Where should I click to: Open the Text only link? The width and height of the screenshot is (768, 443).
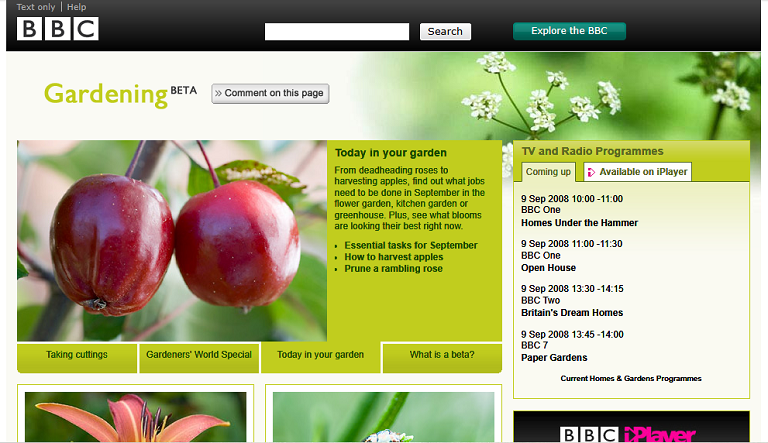36,7
